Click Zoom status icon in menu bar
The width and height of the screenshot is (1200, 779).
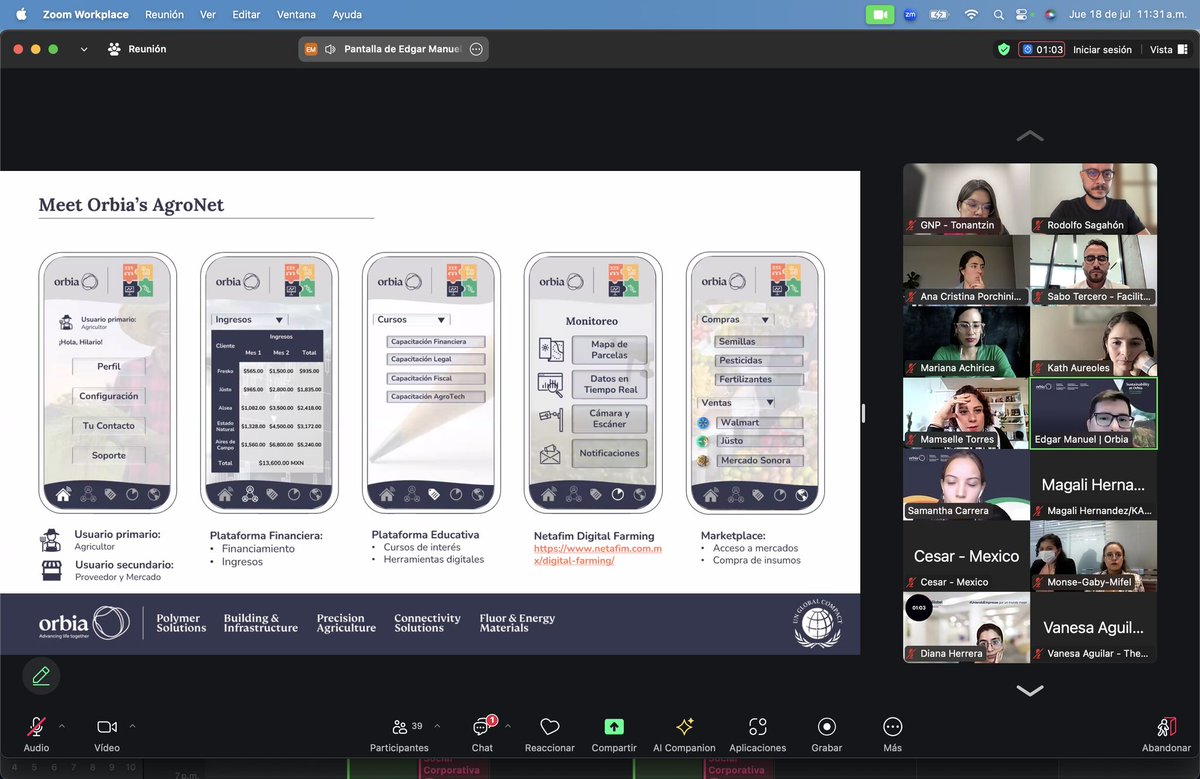click(x=910, y=15)
